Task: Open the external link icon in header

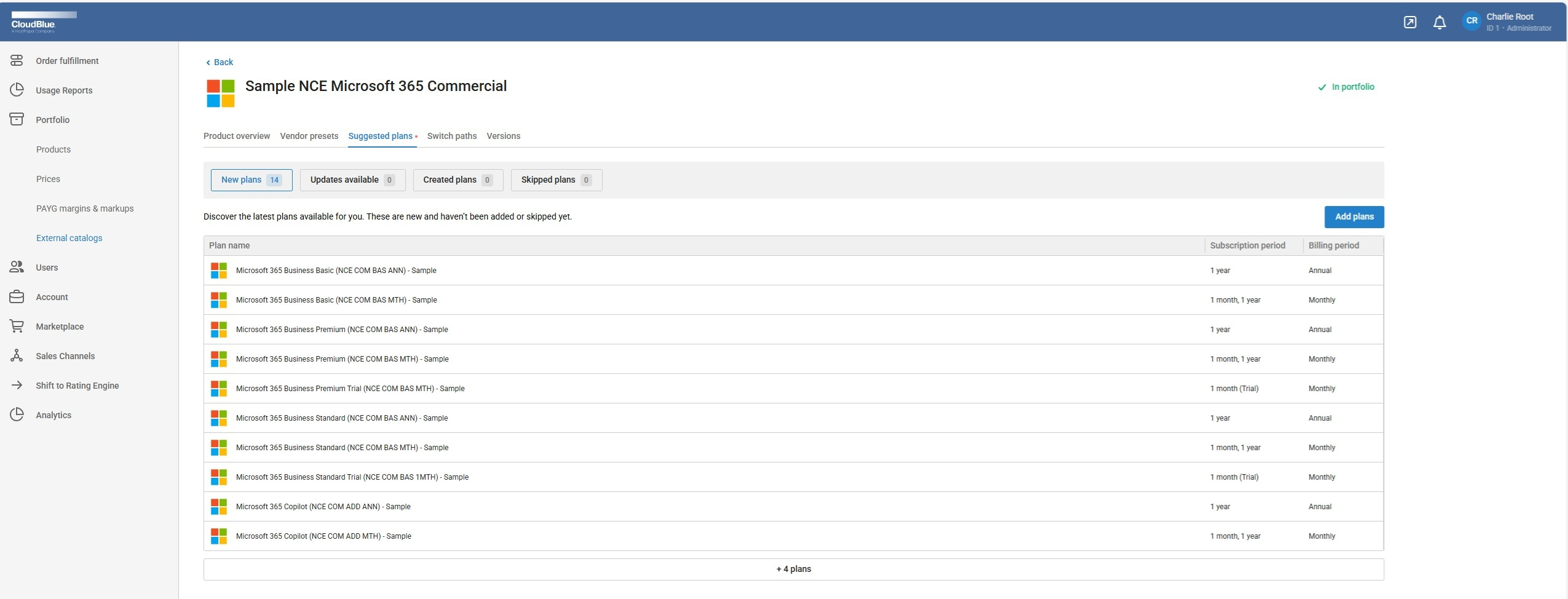Action: pyautogui.click(x=1409, y=23)
